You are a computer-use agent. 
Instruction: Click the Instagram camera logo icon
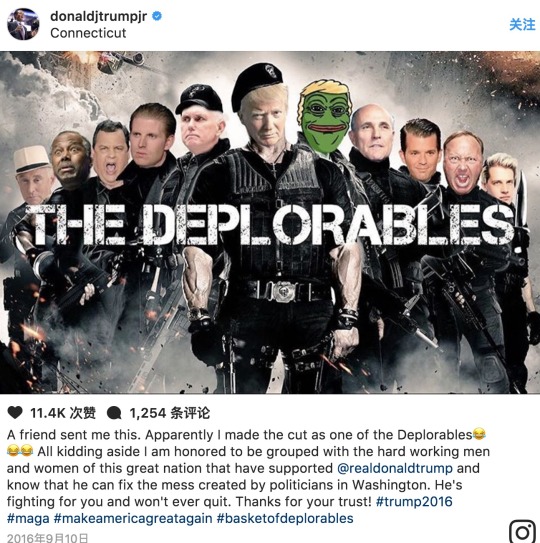pyautogui.click(x=523, y=531)
